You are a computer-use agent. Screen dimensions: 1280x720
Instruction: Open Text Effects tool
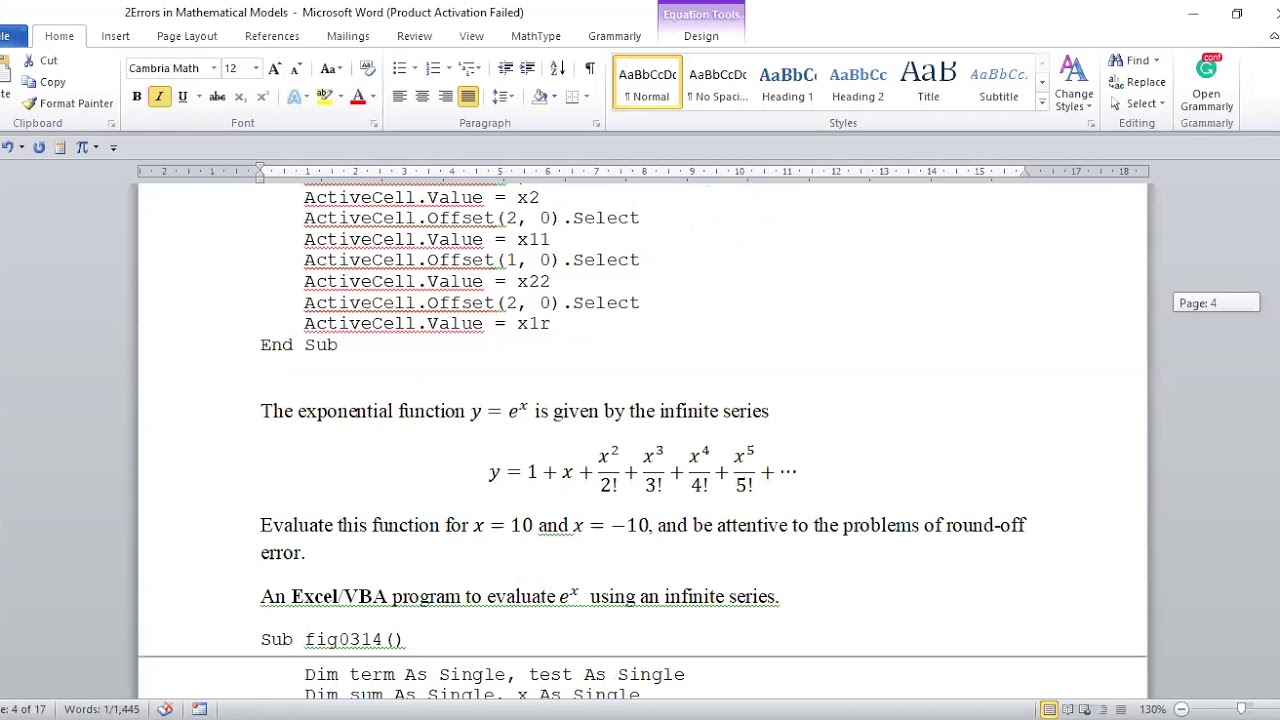pos(294,97)
